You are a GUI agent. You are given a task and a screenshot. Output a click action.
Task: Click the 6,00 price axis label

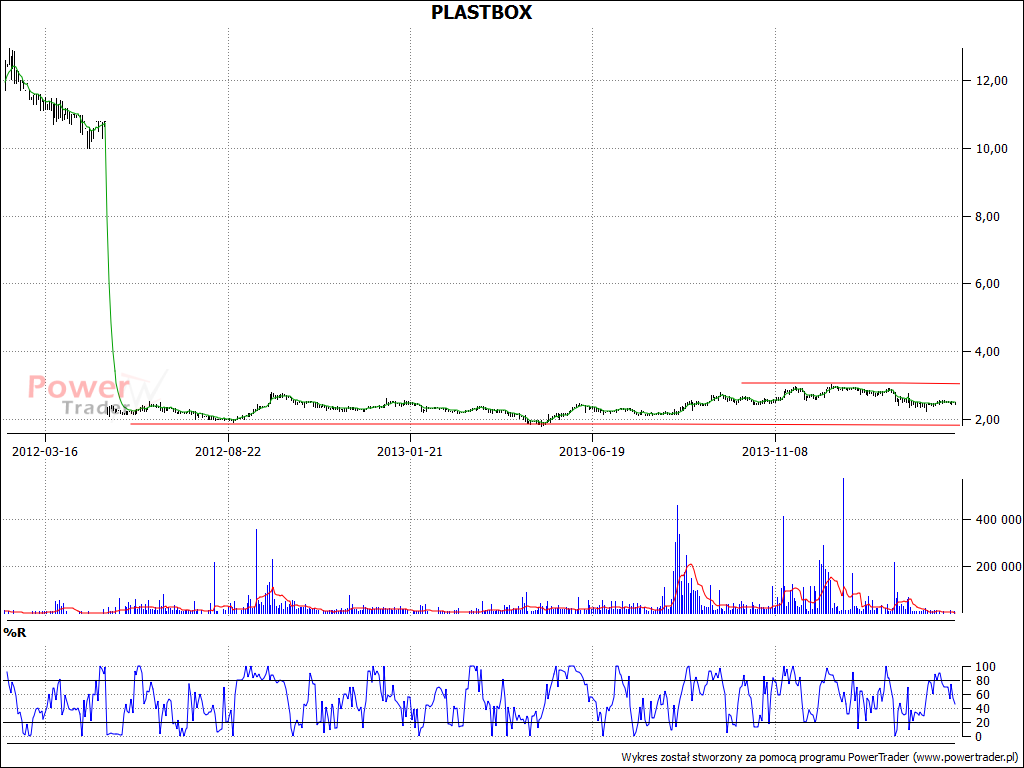coord(988,283)
